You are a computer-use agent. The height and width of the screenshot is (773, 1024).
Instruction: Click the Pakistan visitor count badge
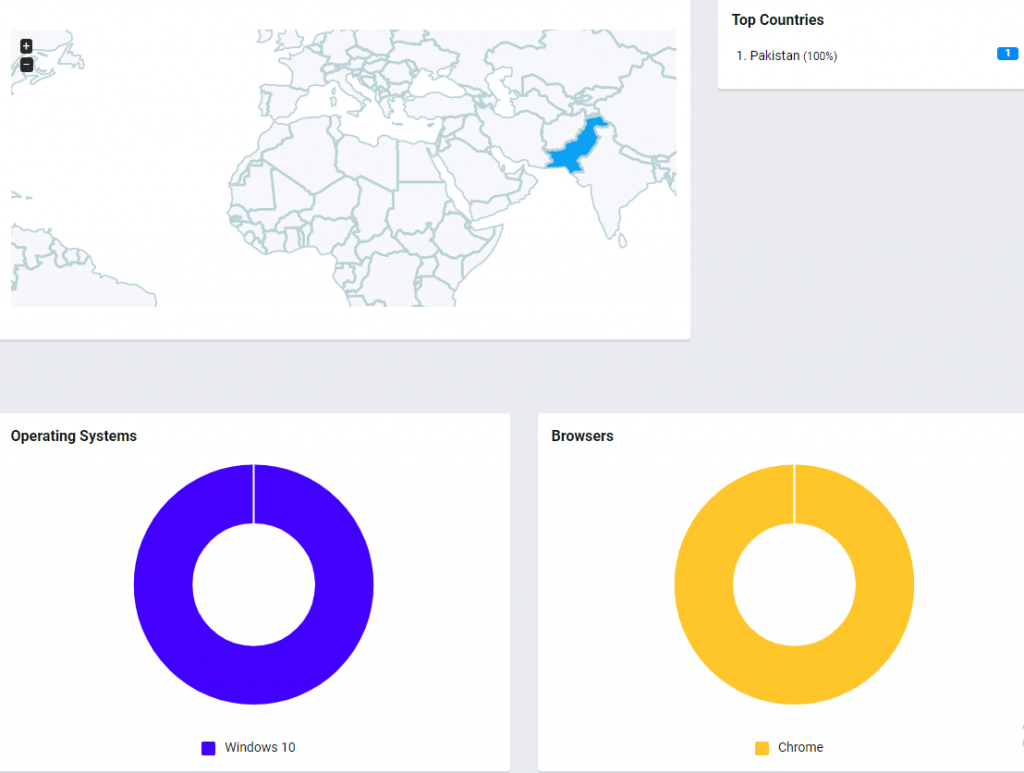pos(1007,54)
